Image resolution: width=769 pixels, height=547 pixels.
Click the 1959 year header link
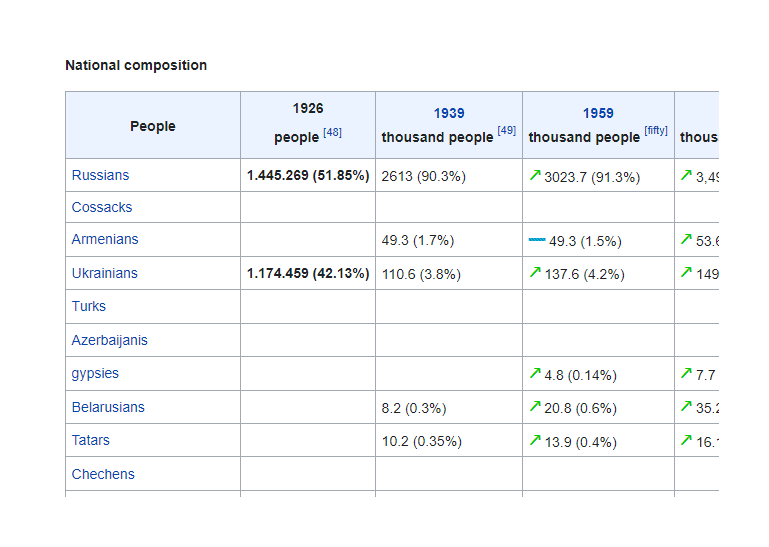point(598,113)
